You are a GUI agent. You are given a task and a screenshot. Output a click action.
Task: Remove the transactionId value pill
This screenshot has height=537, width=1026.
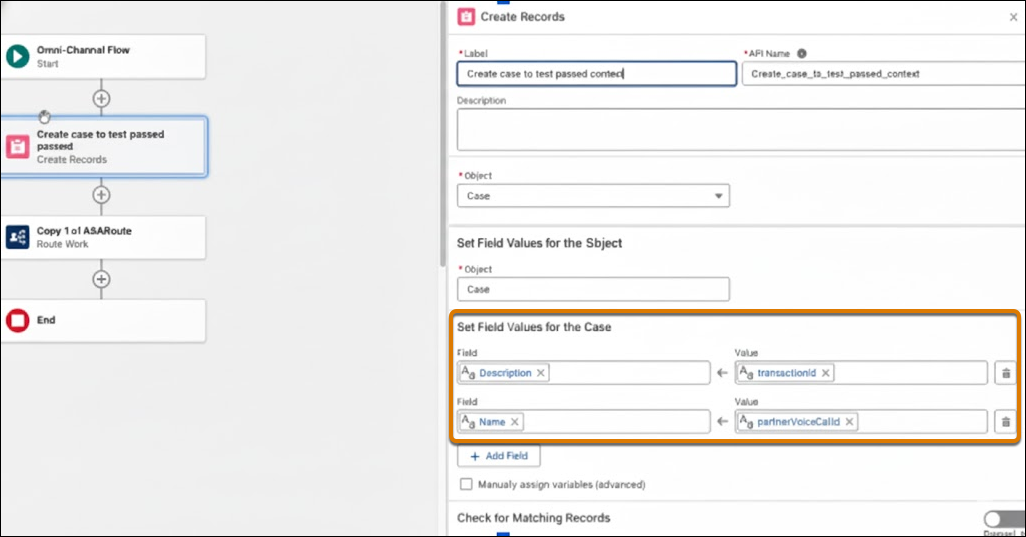pos(826,373)
